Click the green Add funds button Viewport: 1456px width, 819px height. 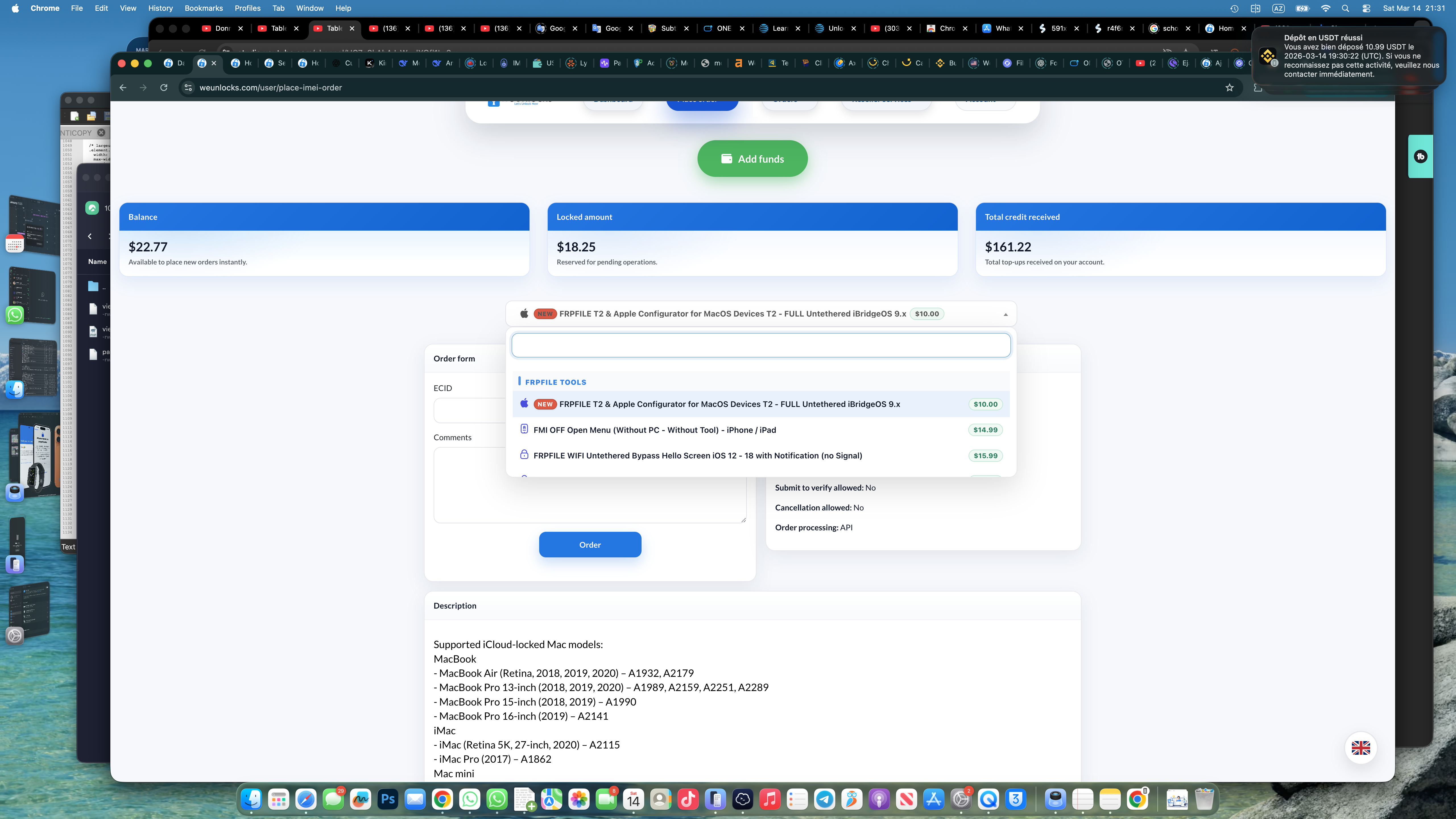point(752,159)
